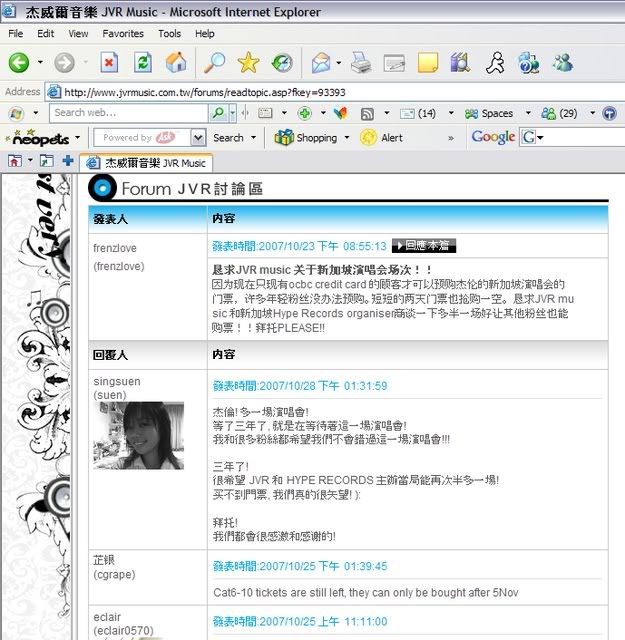Open the Ask search box dropdown
625x640 pixels.
pyautogui.click(x=198, y=138)
